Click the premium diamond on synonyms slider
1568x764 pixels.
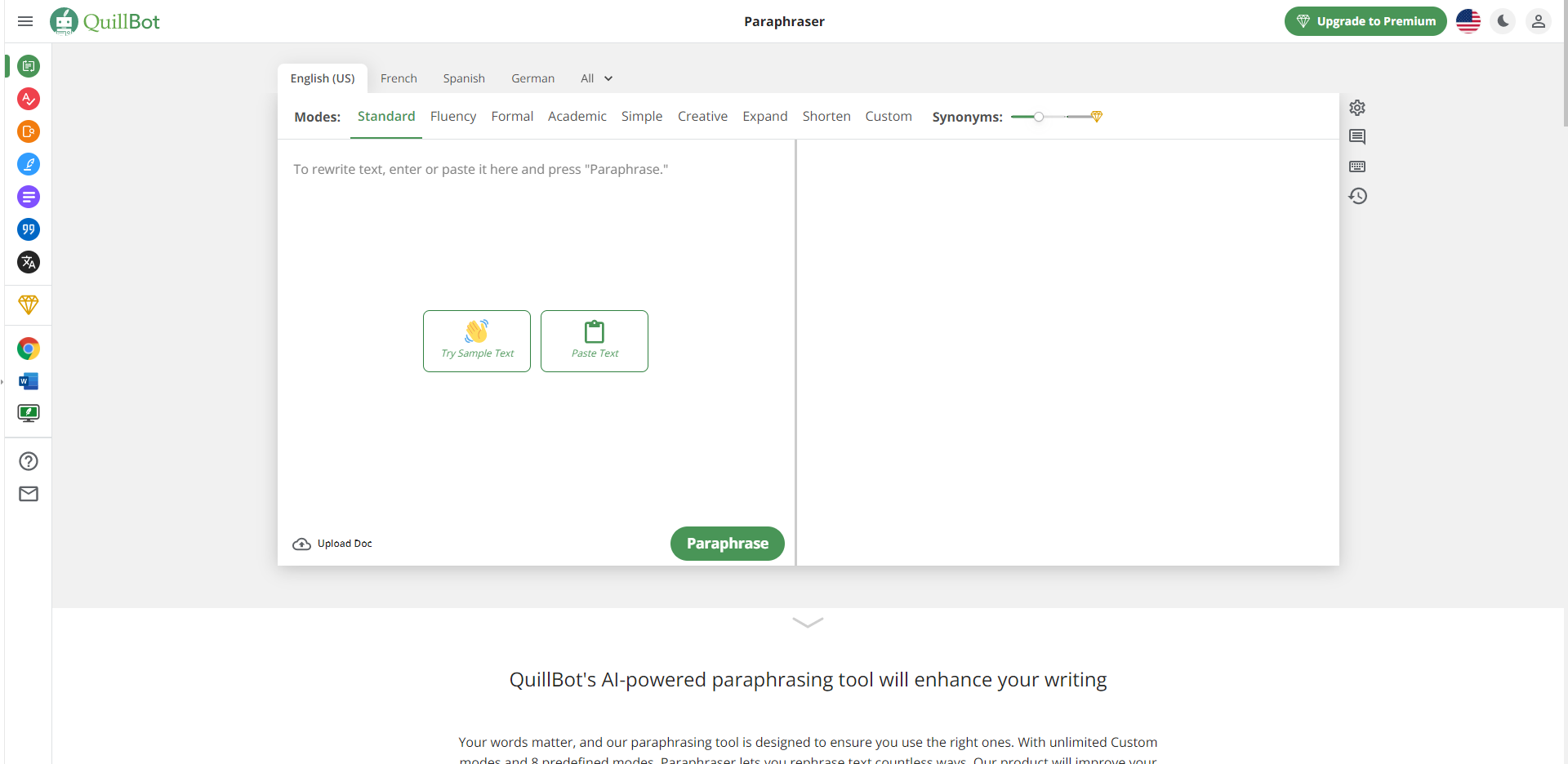(x=1097, y=117)
